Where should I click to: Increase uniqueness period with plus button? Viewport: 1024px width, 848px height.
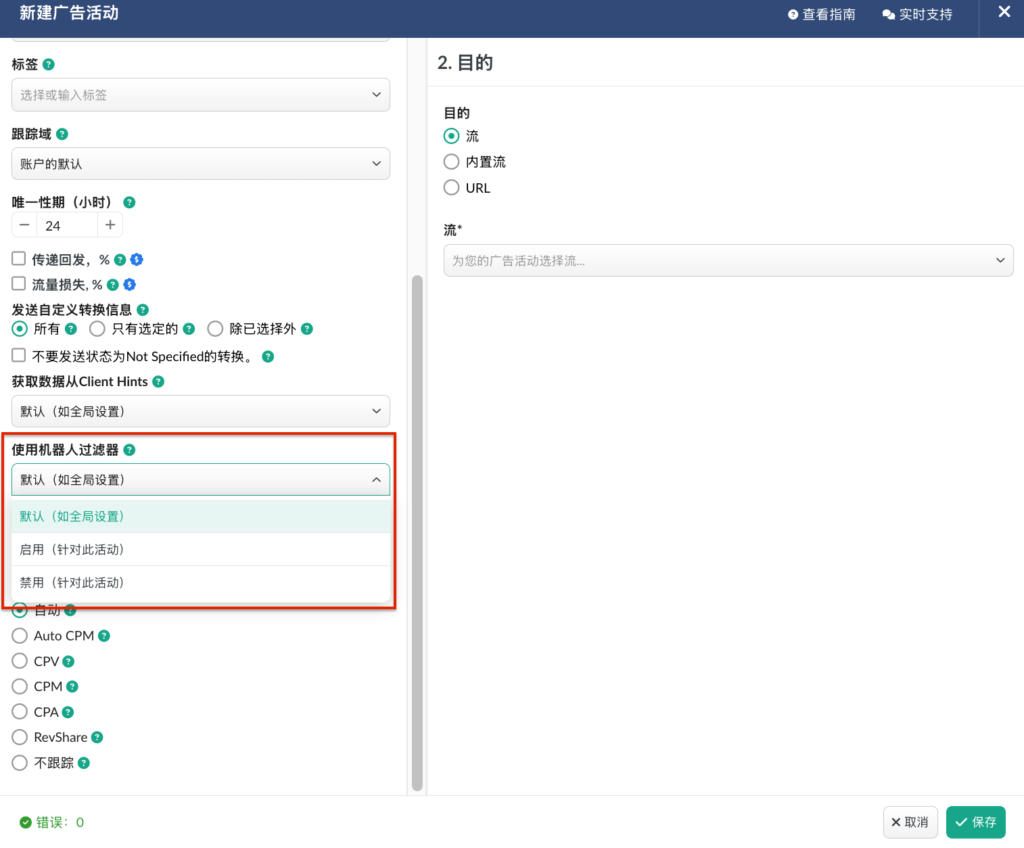pyautogui.click(x=110, y=225)
